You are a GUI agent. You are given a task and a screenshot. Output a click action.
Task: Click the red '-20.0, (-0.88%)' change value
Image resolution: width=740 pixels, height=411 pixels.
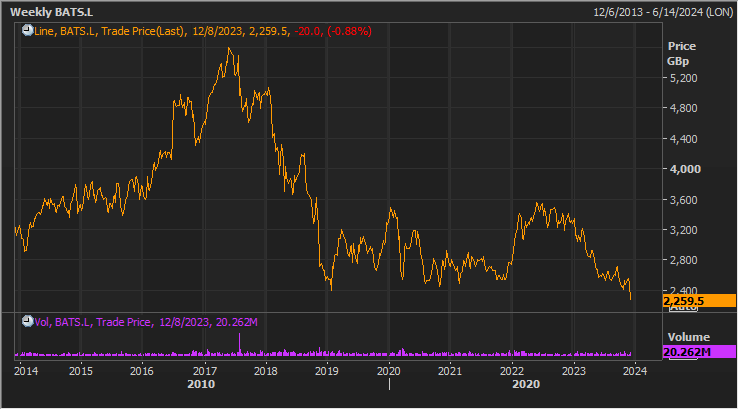(333, 31)
